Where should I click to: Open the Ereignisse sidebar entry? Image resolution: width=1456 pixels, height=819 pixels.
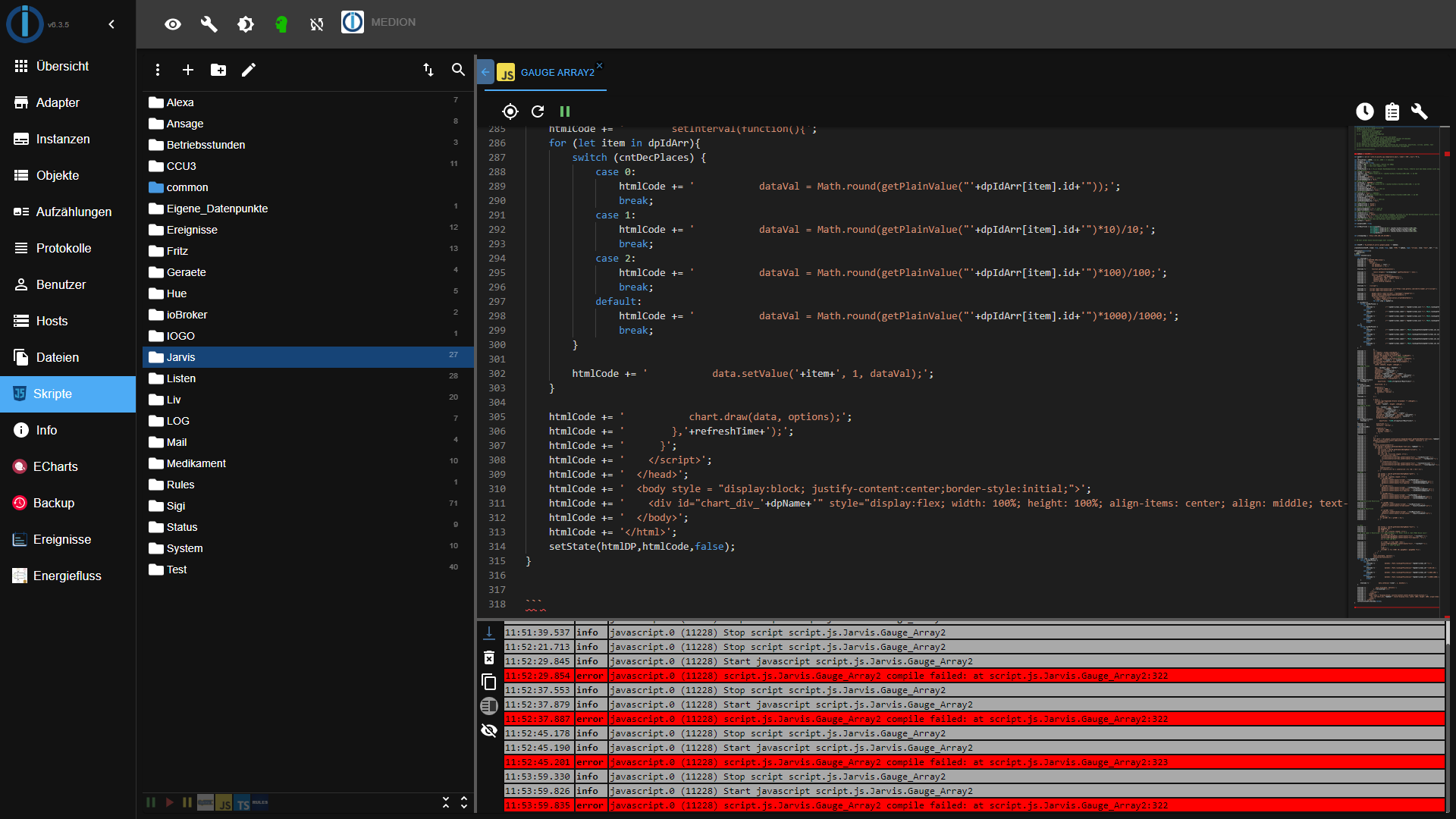click(x=68, y=539)
